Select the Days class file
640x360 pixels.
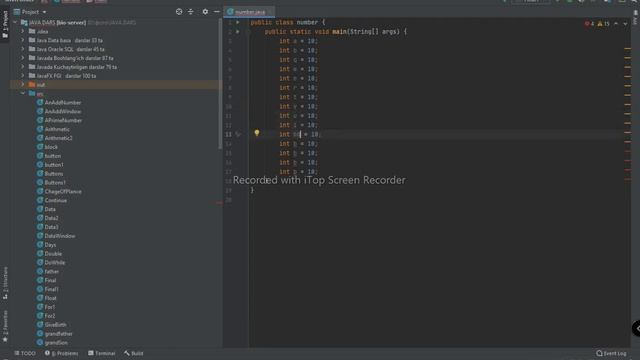50,245
